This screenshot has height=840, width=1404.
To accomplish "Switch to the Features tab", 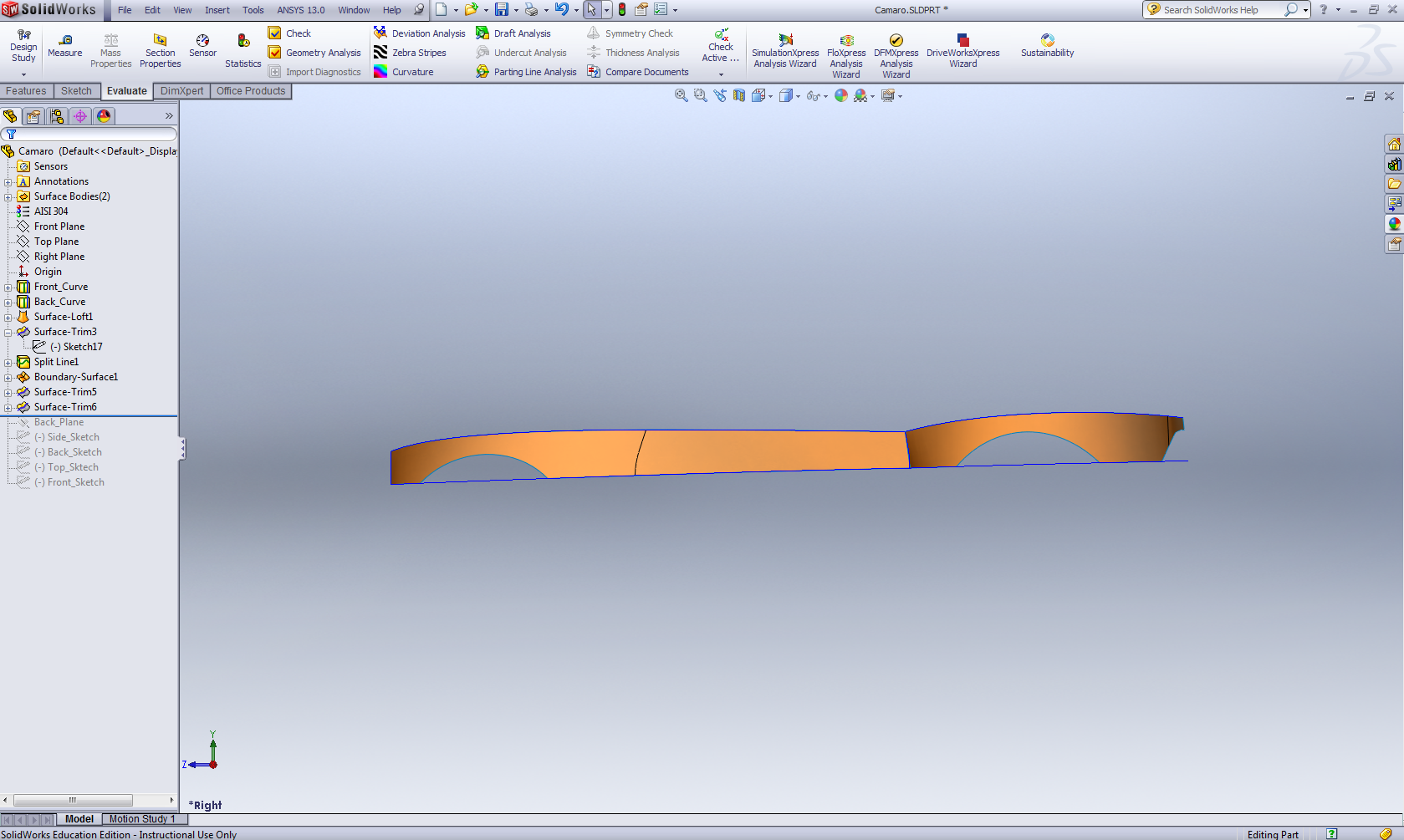I will 26,91.
